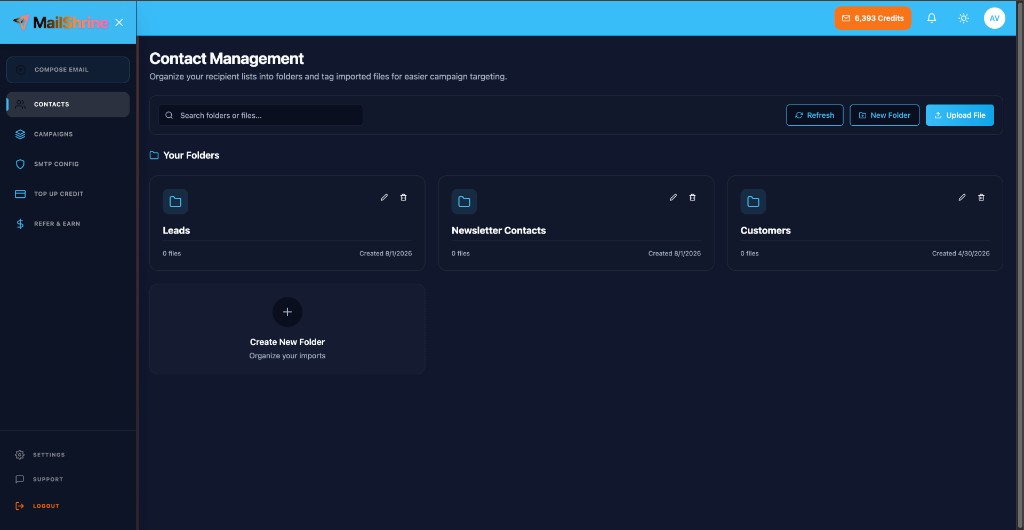1024x530 pixels.
Task: Focus the Search folders or files field
Action: pyautogui.click(x=261, y=116)
